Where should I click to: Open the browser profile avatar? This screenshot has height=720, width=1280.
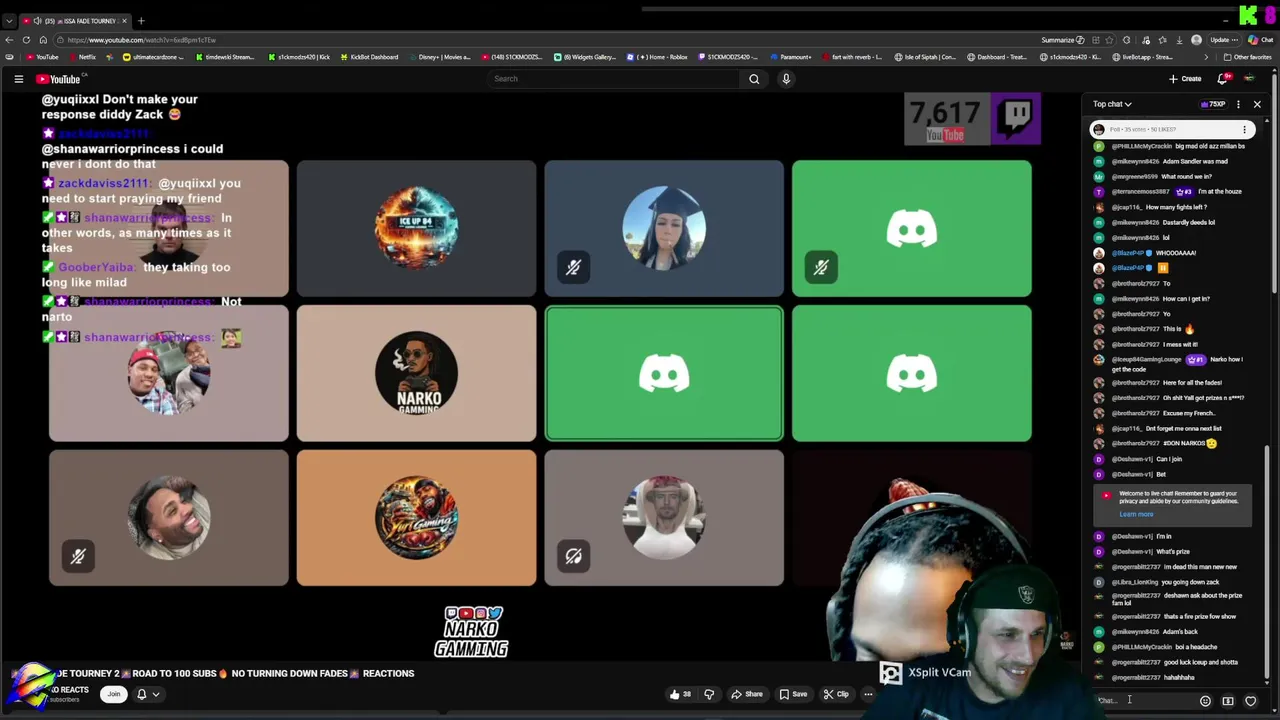pyautogui.click(x=1197, y=40)
